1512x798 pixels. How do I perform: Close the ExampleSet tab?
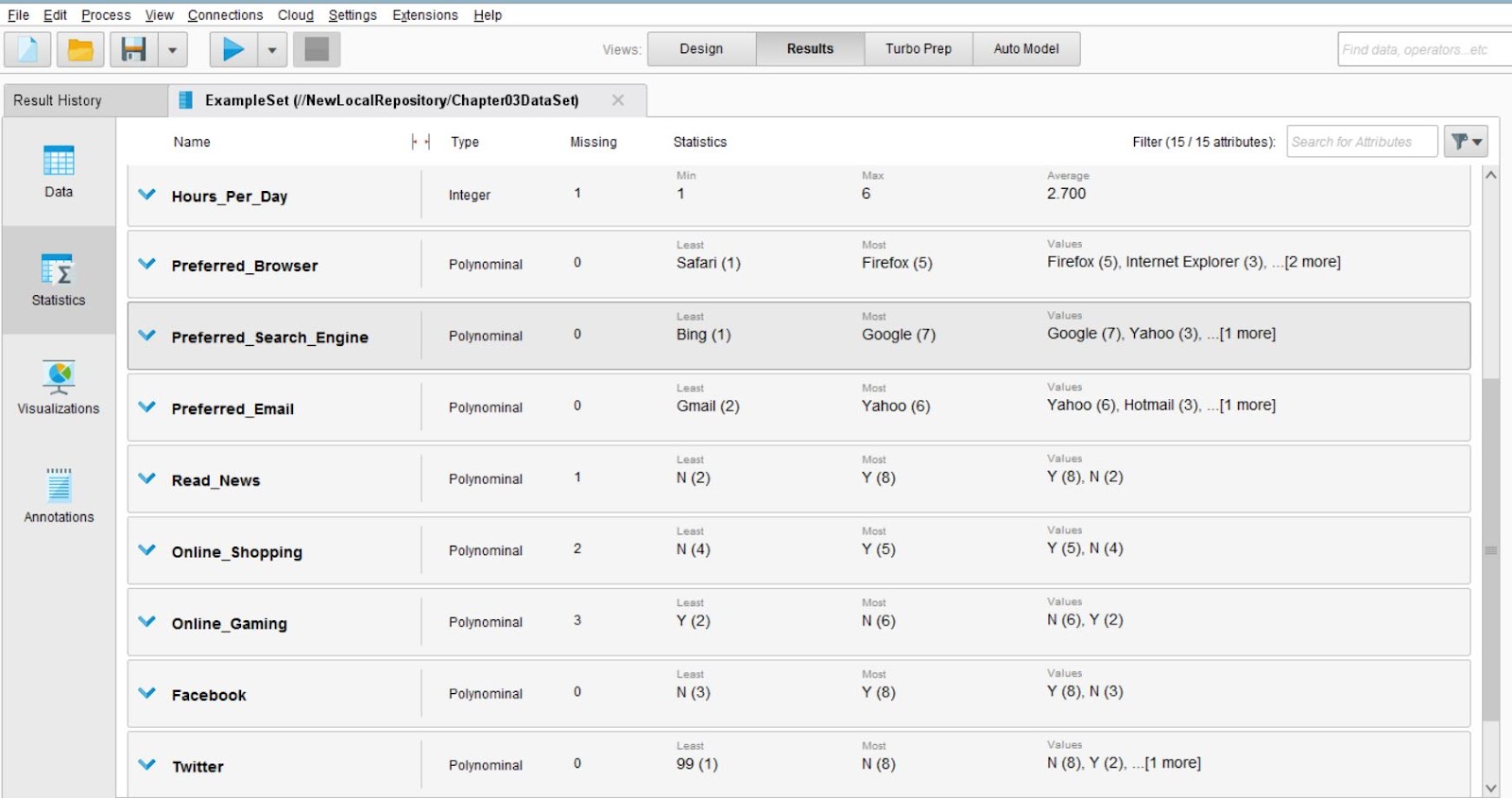(x=618, y=100)
